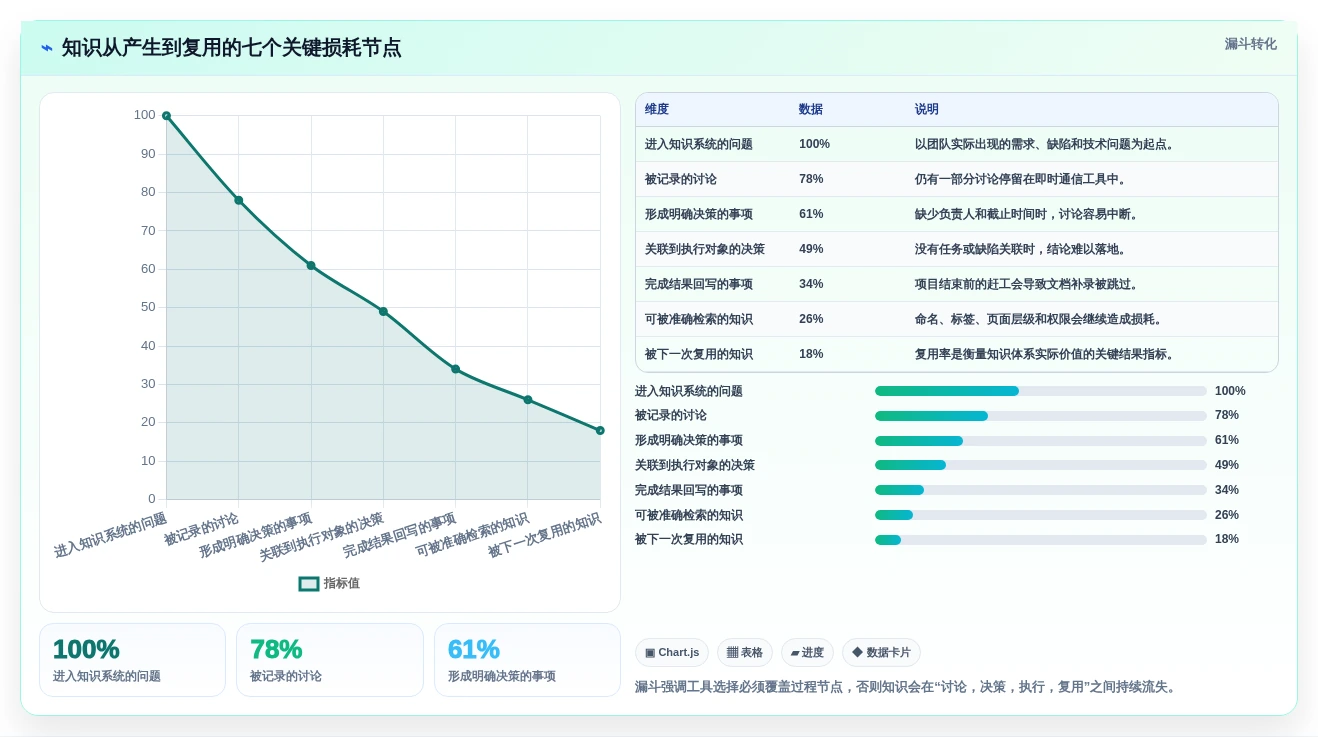Select the 数据卡片 tag chip
The width and height of the screenshot is (1318, 737).
pyautogui.click(x=881, y=653)
